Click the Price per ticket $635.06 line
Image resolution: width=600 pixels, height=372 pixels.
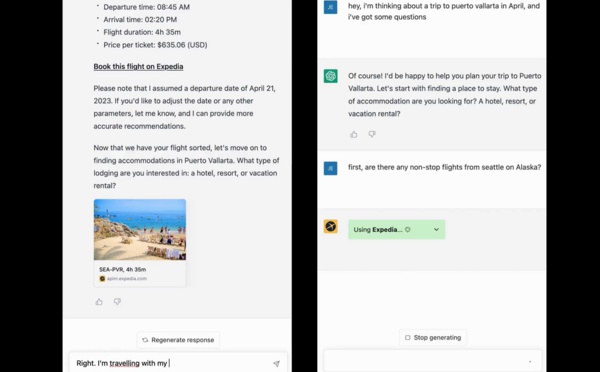[x=155, y=45]
